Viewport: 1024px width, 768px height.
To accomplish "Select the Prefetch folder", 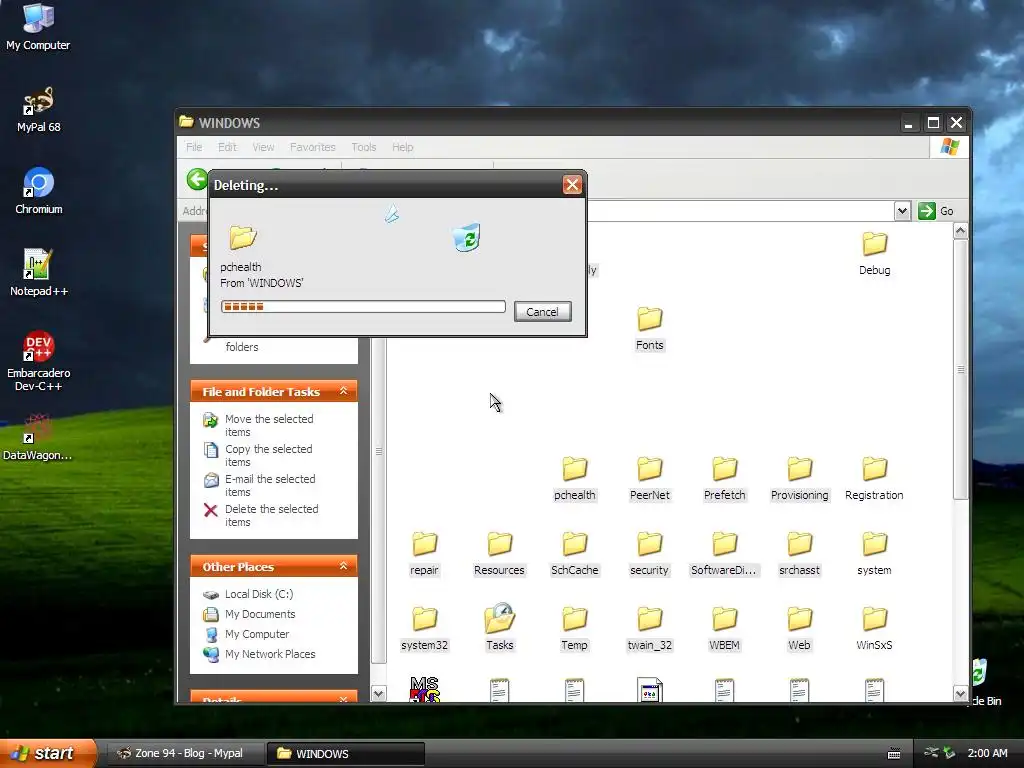I will [724, 479].
